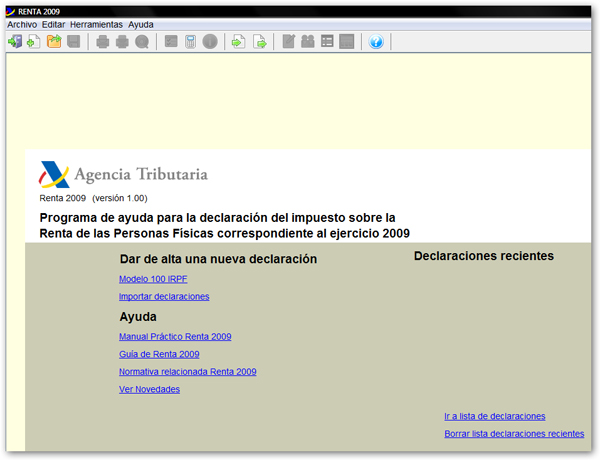
Task: Click the magnifier preview icon in the toolbar
Action: pos(142,41)
